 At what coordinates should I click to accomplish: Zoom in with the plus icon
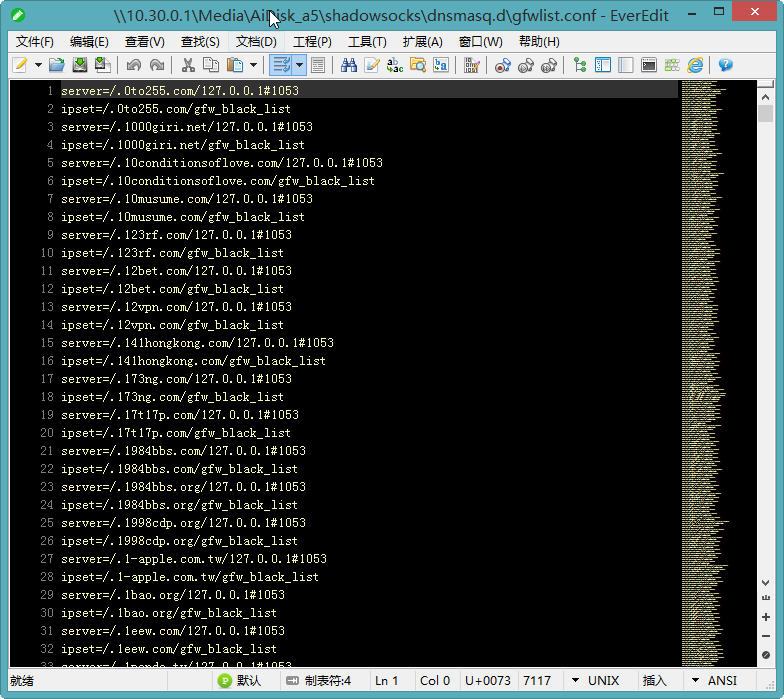coord(766,617)
